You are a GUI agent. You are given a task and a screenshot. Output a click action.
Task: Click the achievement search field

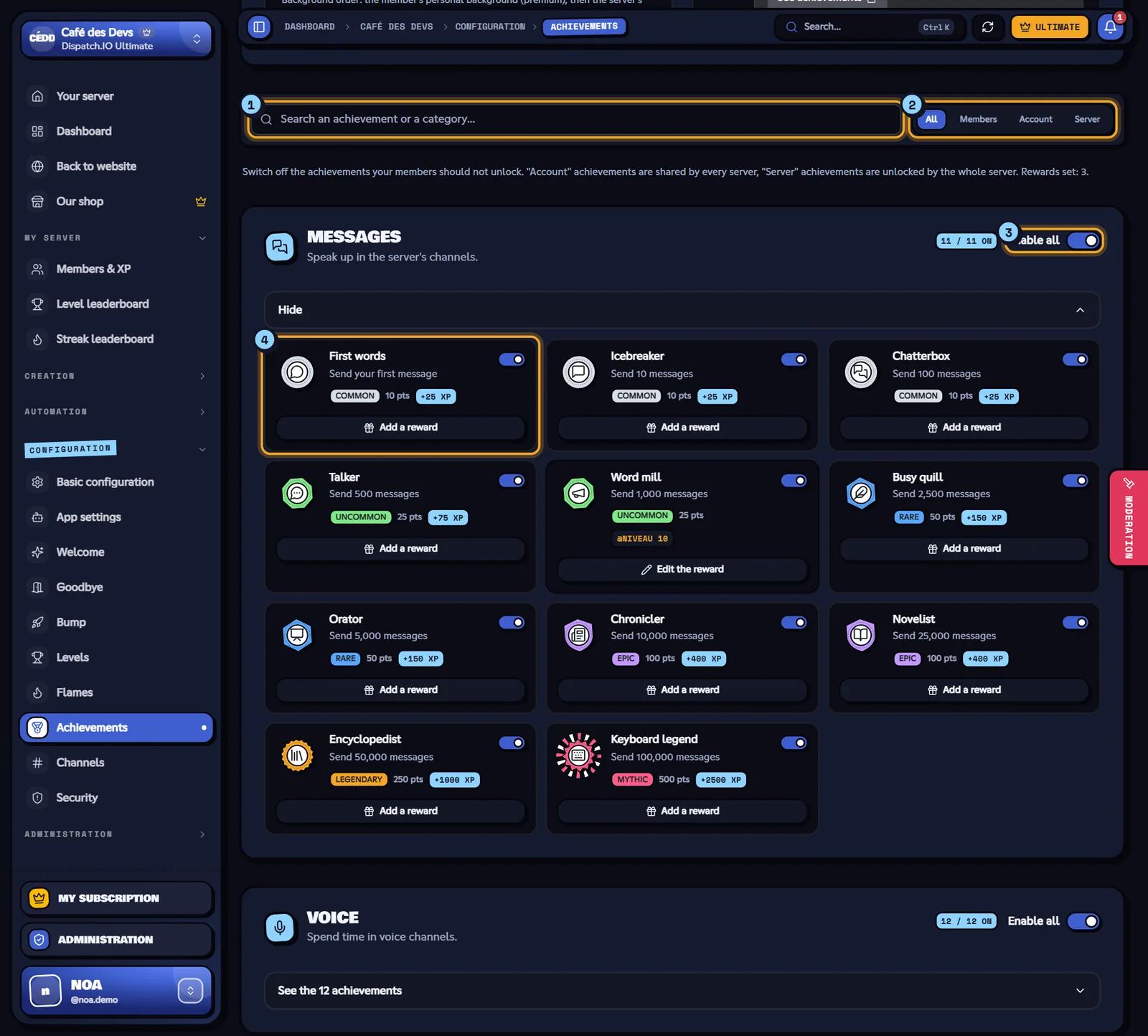(x=575, y=119)
